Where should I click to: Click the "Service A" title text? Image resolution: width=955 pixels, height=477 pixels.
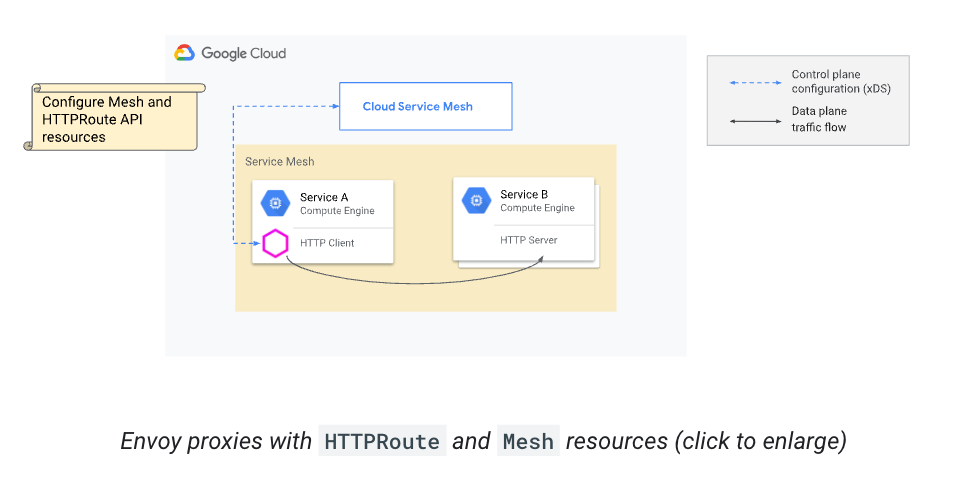(x=324, y=197)
